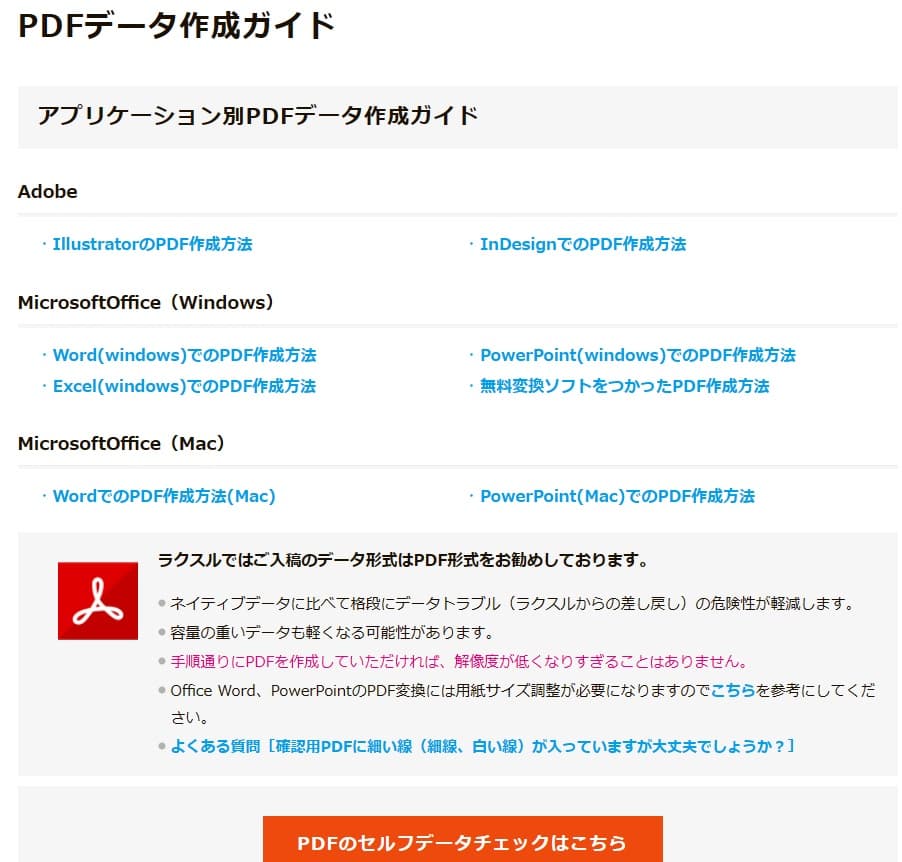
Task: Open the Illustrator PDF作成方法 link
Action: pos(152,244)
